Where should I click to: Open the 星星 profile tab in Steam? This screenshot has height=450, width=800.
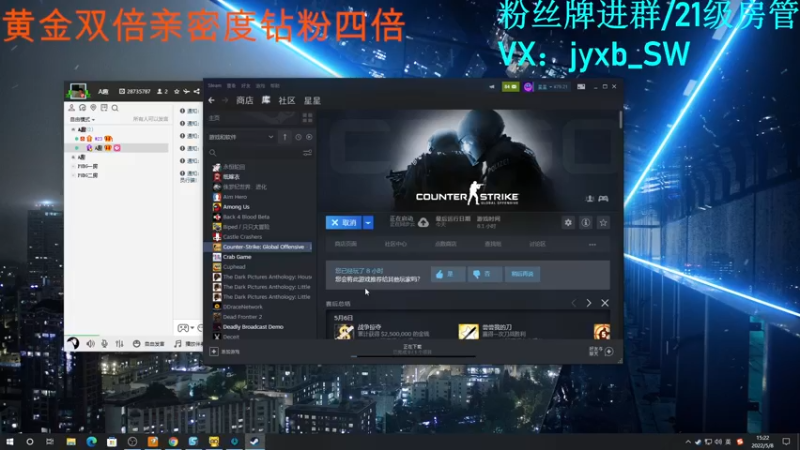[x=312, y=101]
